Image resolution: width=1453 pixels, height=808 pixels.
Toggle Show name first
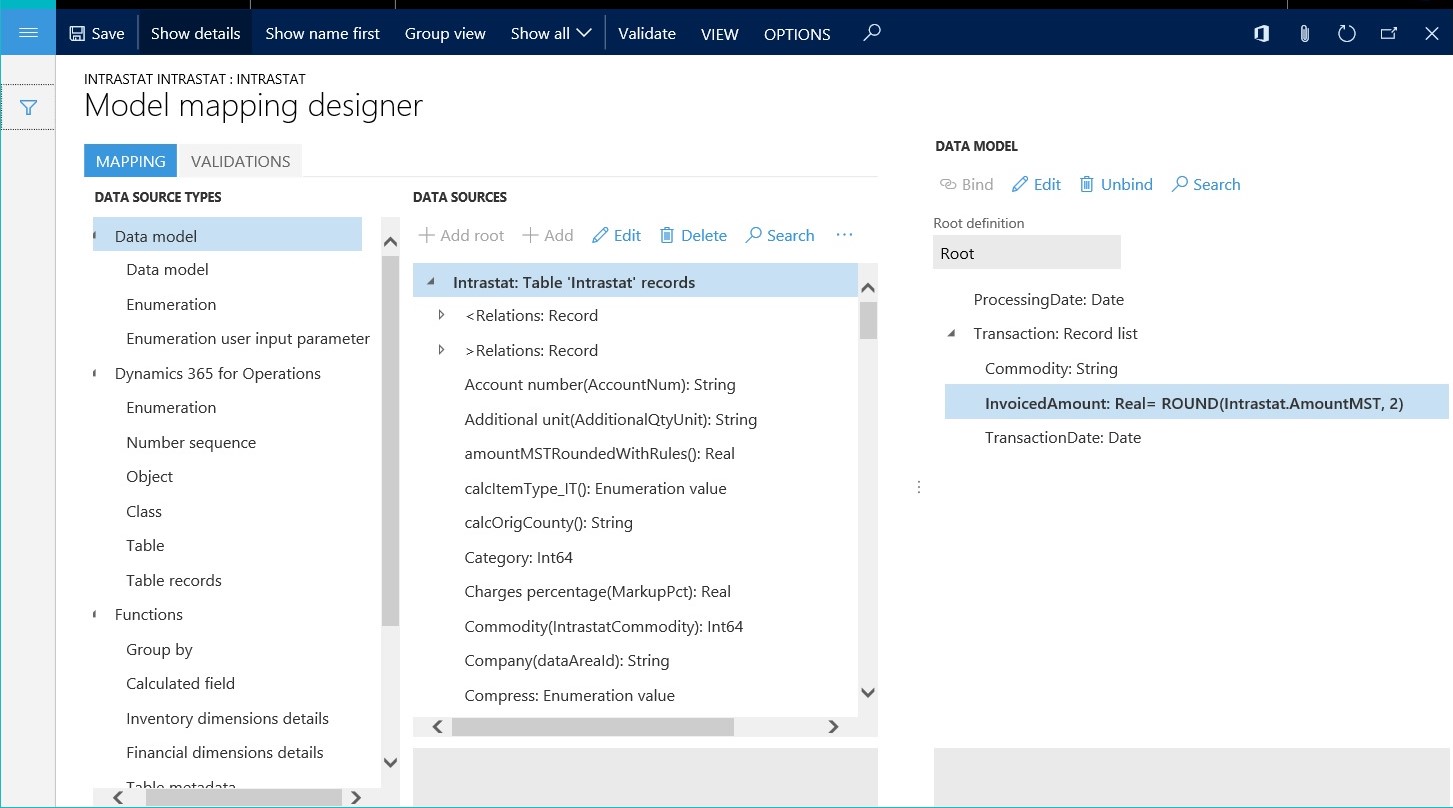coord(322,33)
